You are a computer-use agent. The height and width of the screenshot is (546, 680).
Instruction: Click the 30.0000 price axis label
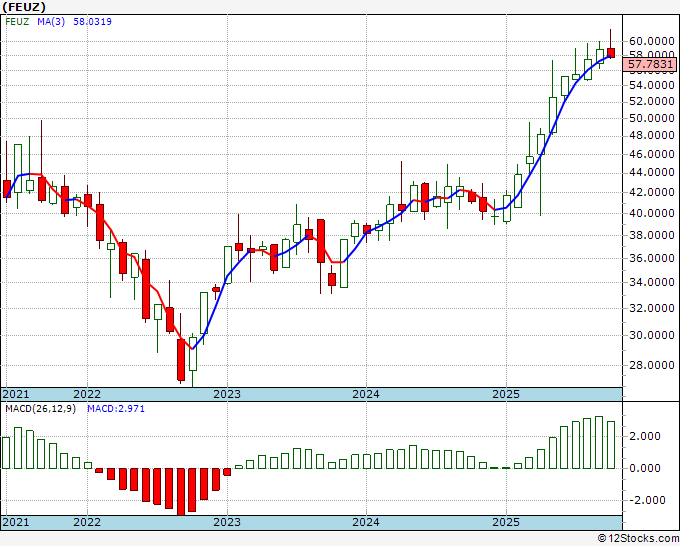[x=652, y=335]
